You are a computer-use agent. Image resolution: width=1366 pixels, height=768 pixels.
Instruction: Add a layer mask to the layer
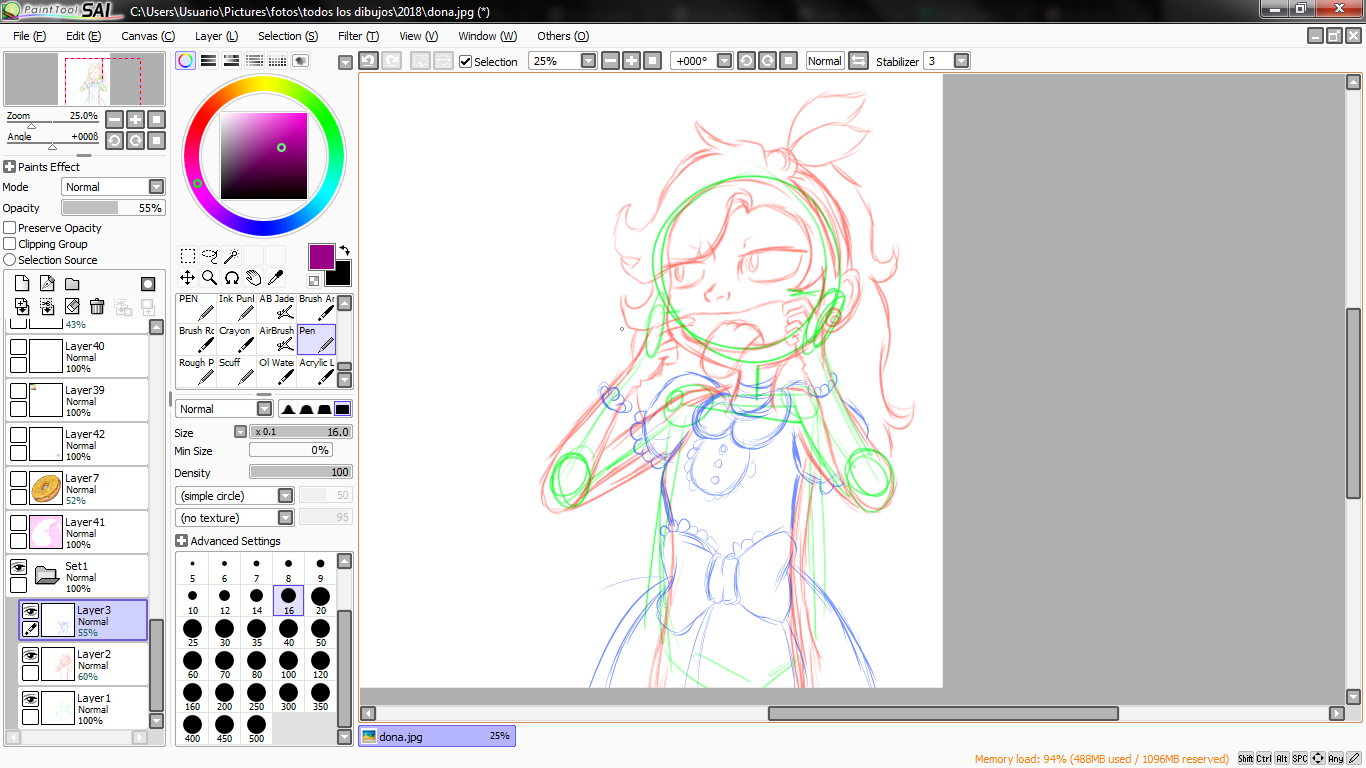[x=148, y=284]
